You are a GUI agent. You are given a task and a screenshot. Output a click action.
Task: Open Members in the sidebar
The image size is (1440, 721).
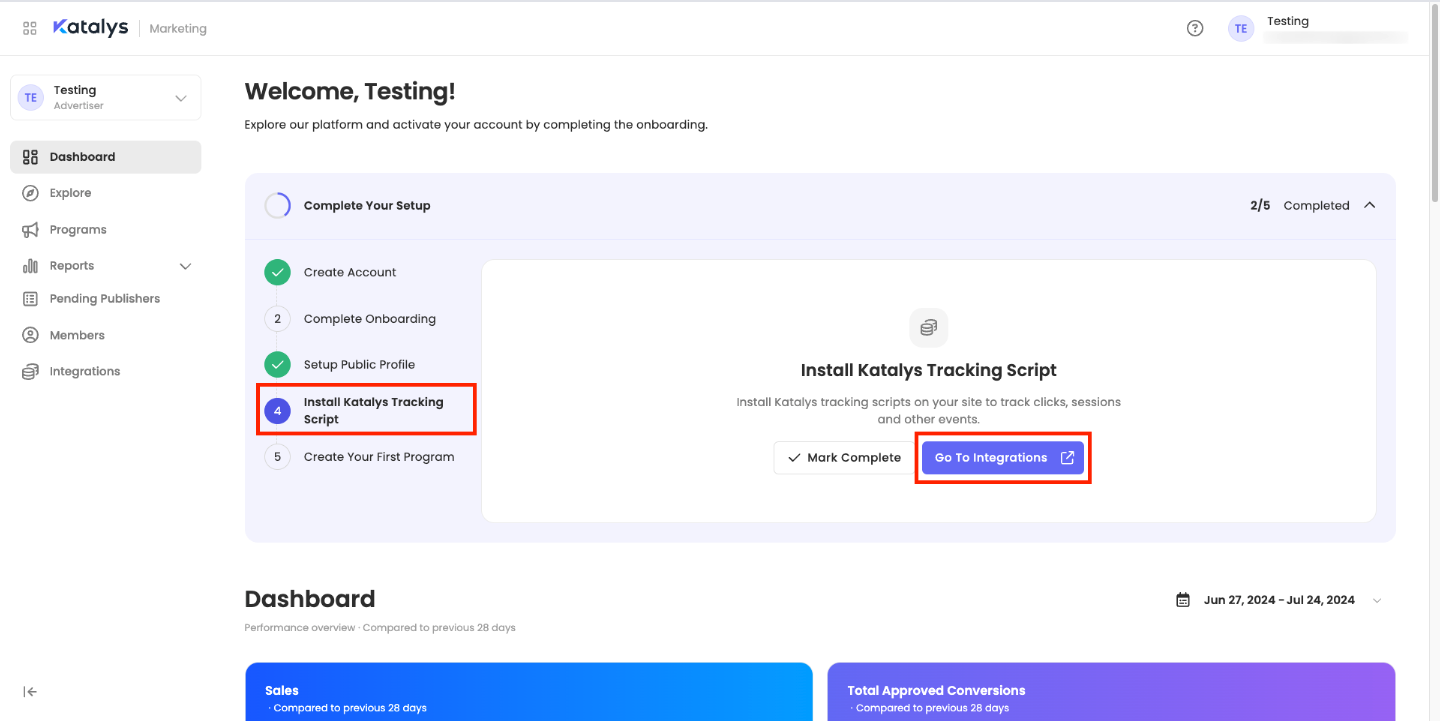105,335
